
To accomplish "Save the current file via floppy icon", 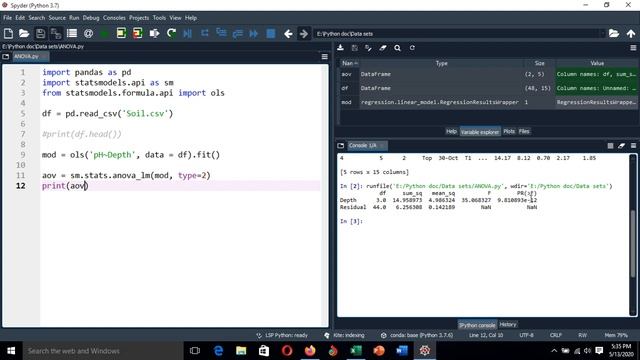I will [x=40, y=33].
